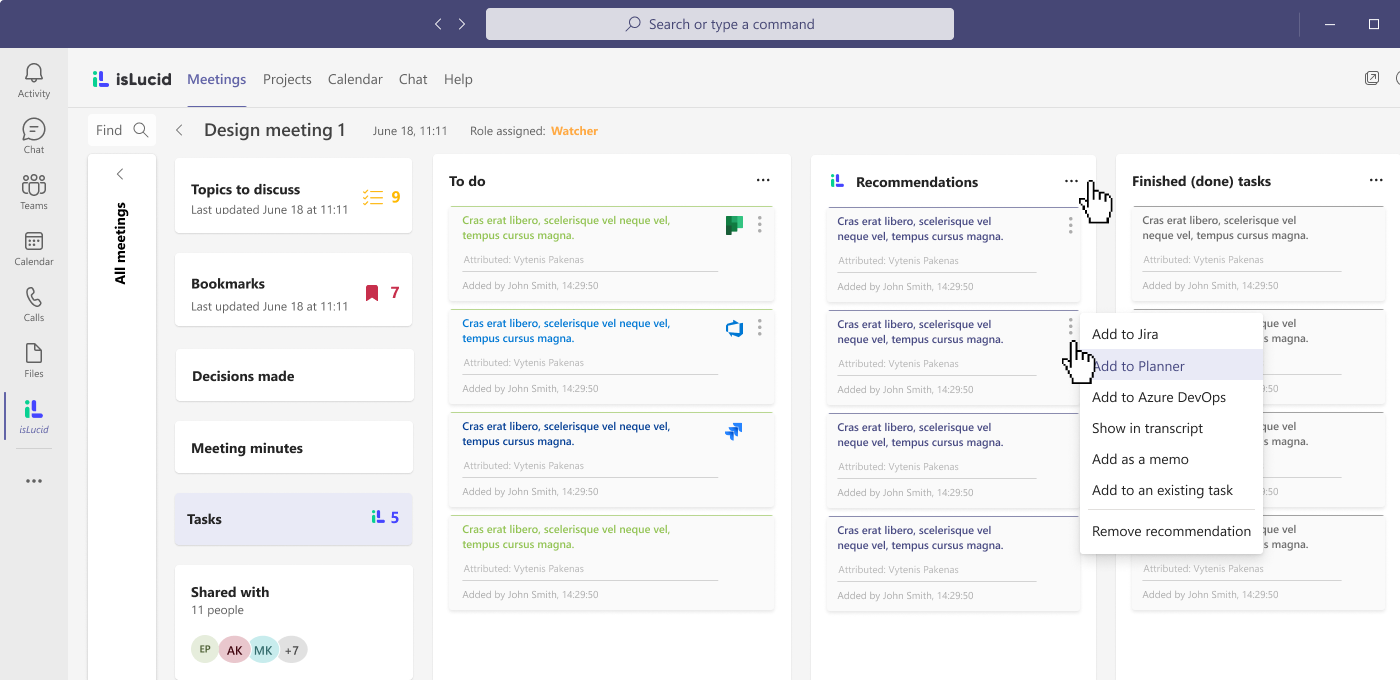
Task: Open the Bookmarks section
Action: (294, 290)
